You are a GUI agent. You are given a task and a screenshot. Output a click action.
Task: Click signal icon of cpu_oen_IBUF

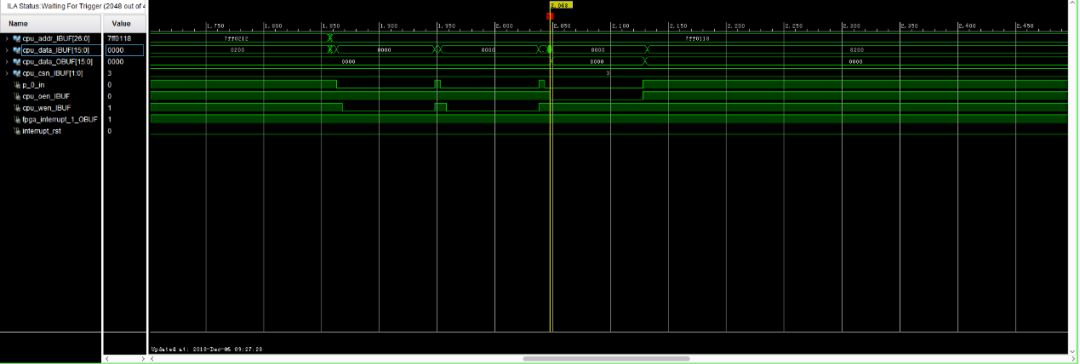point(17,97)
